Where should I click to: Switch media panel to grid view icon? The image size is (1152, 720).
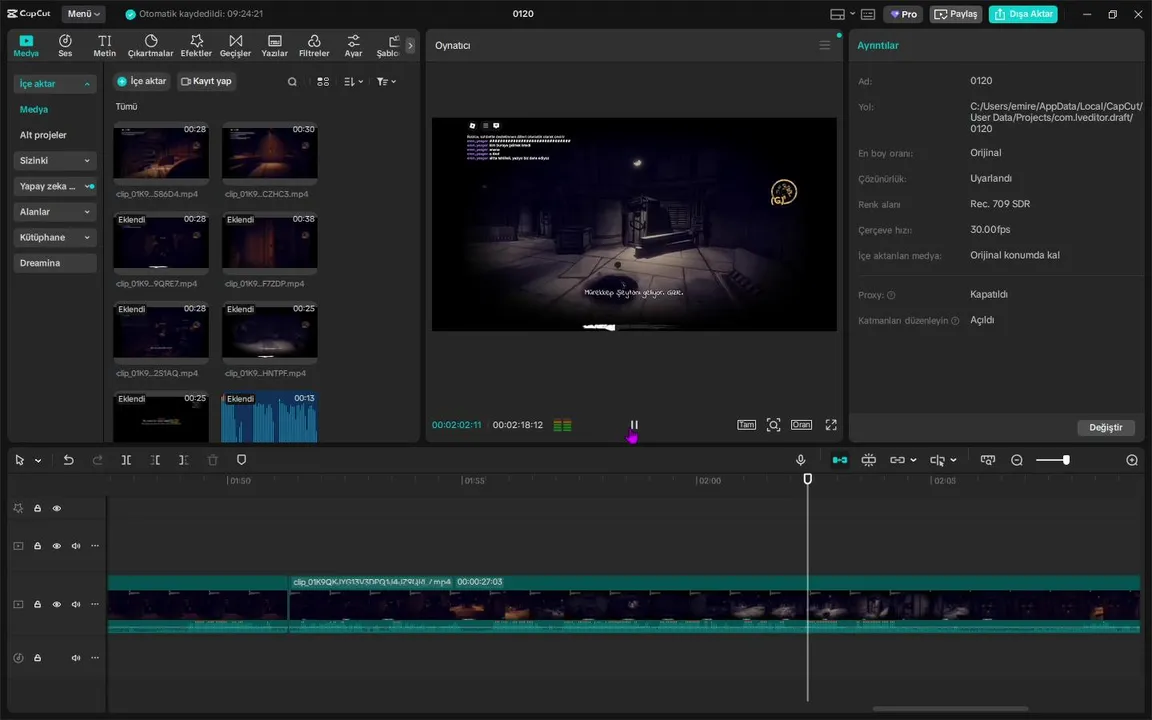[x=323, y=82]
